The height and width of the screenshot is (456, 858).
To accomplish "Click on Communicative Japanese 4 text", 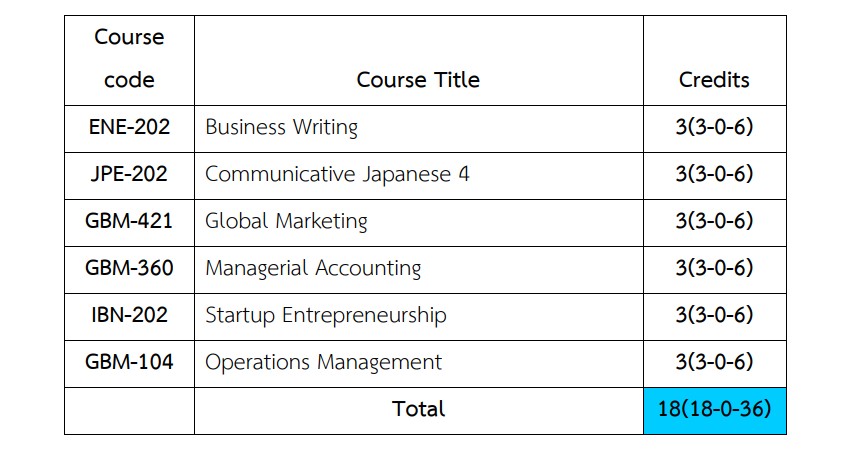I will pos(337,174).
